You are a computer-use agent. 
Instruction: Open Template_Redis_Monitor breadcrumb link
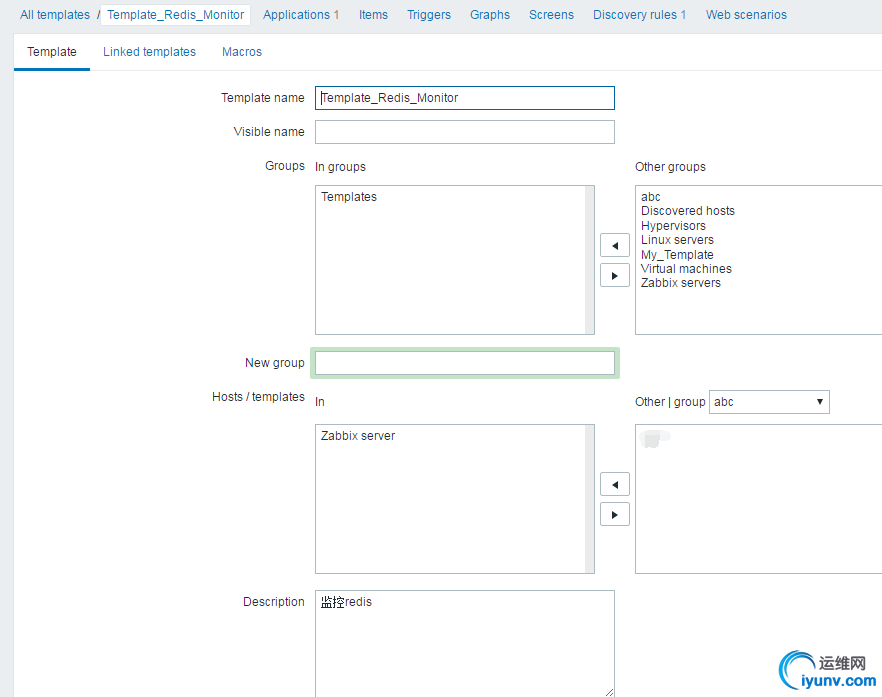pos(176,15)
